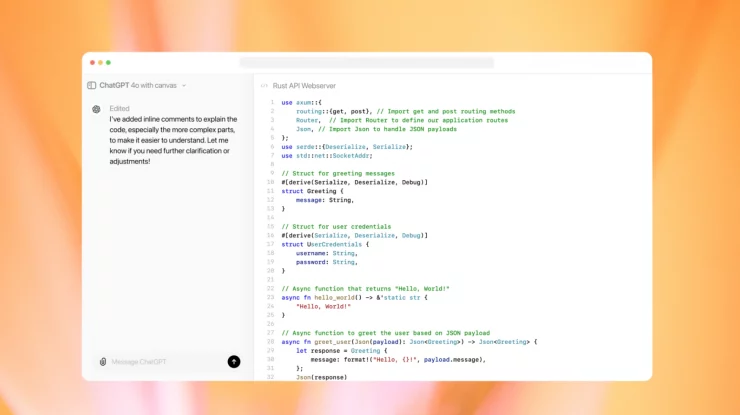Click the 'greet the user based on JSON payload' comment
This screenshot has height=415, width=740.
pos(386,333)
